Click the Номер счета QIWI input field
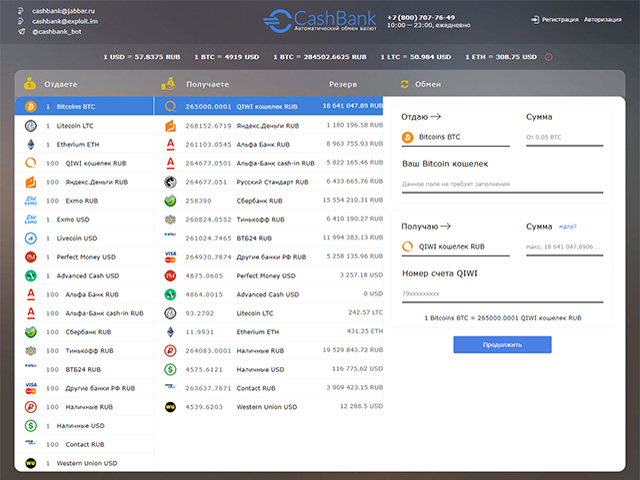 coord(502,294)
